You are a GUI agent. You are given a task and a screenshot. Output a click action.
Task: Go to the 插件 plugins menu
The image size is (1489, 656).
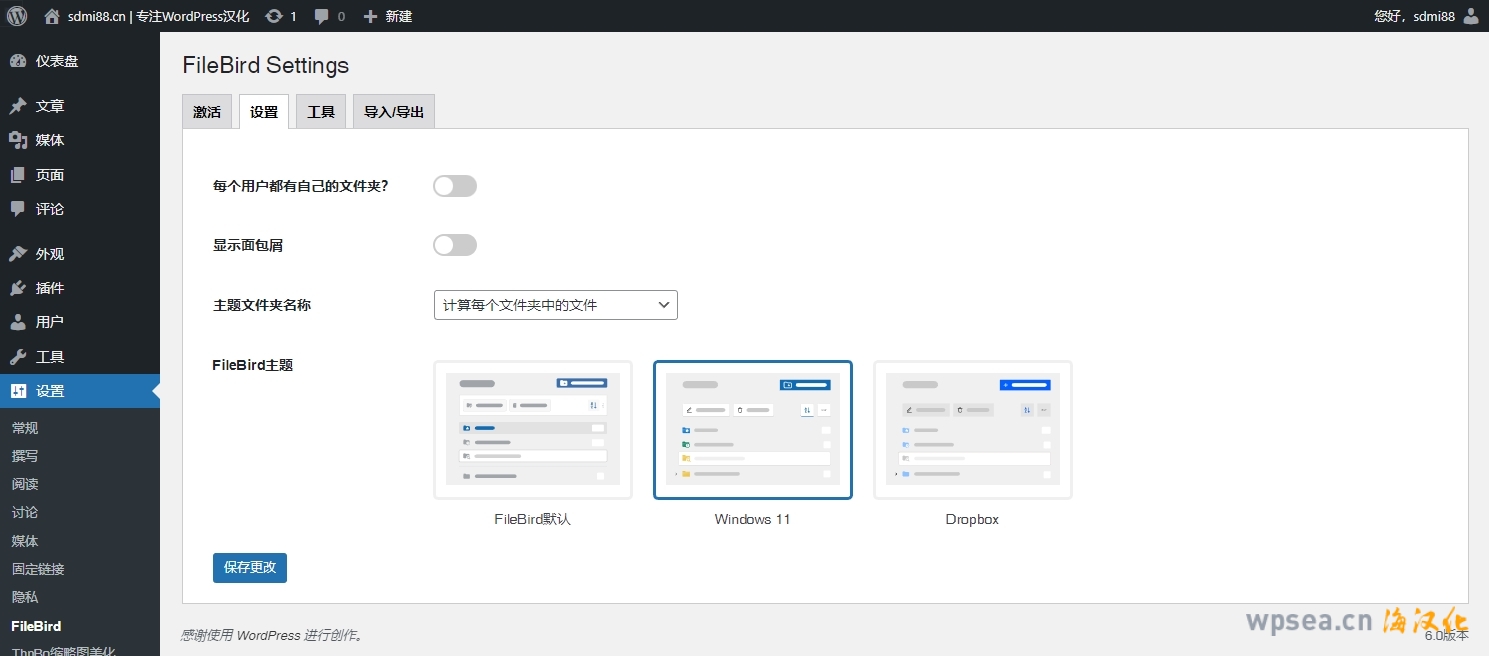point(49,288)
